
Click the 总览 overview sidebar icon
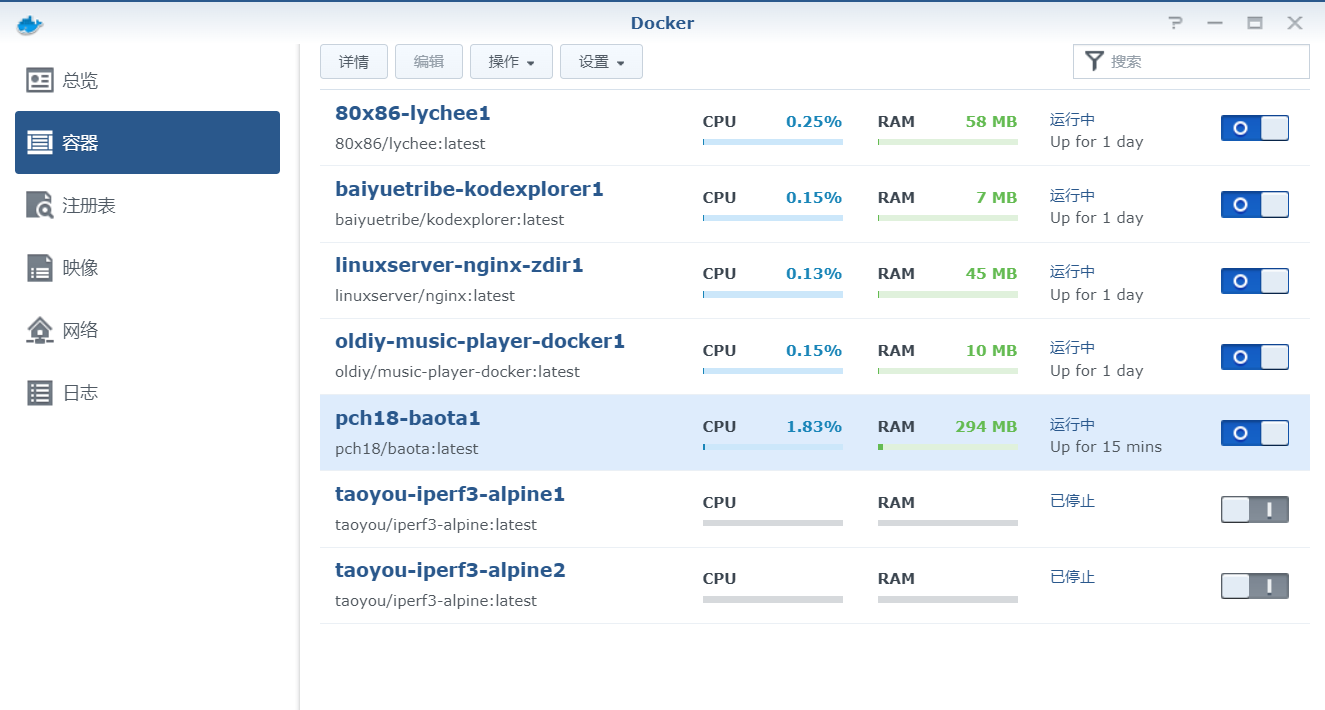click(x=40, y=81)
